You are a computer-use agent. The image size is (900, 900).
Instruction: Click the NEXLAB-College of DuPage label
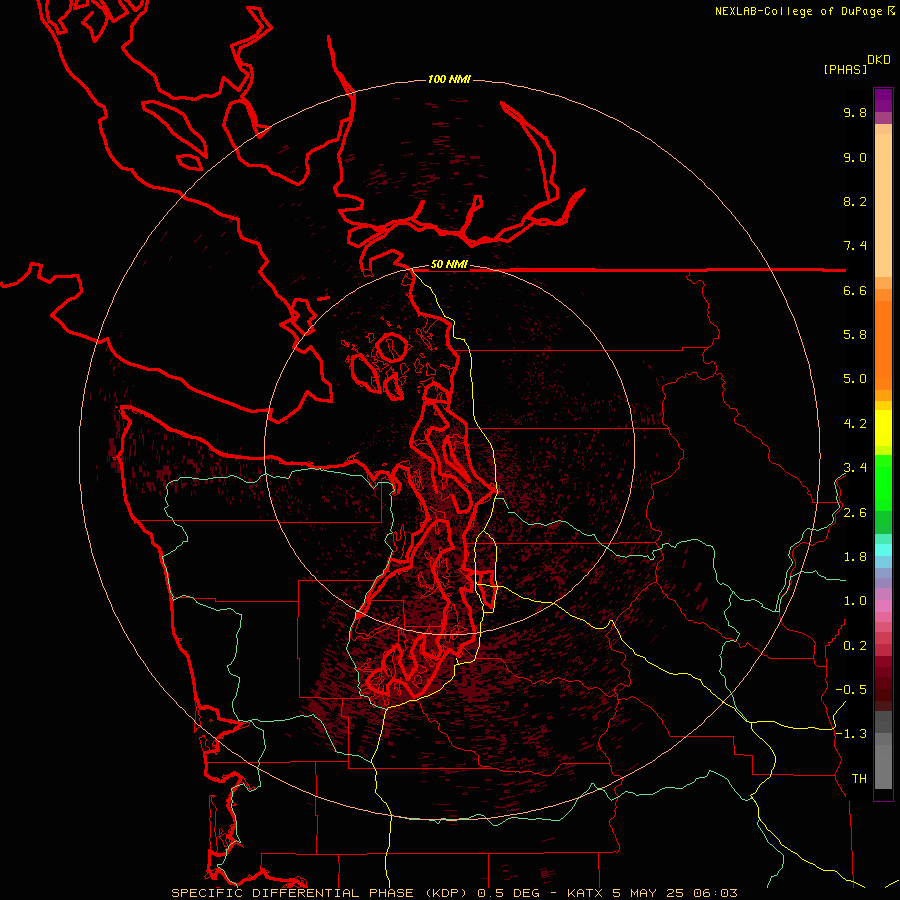pos(799,11)
